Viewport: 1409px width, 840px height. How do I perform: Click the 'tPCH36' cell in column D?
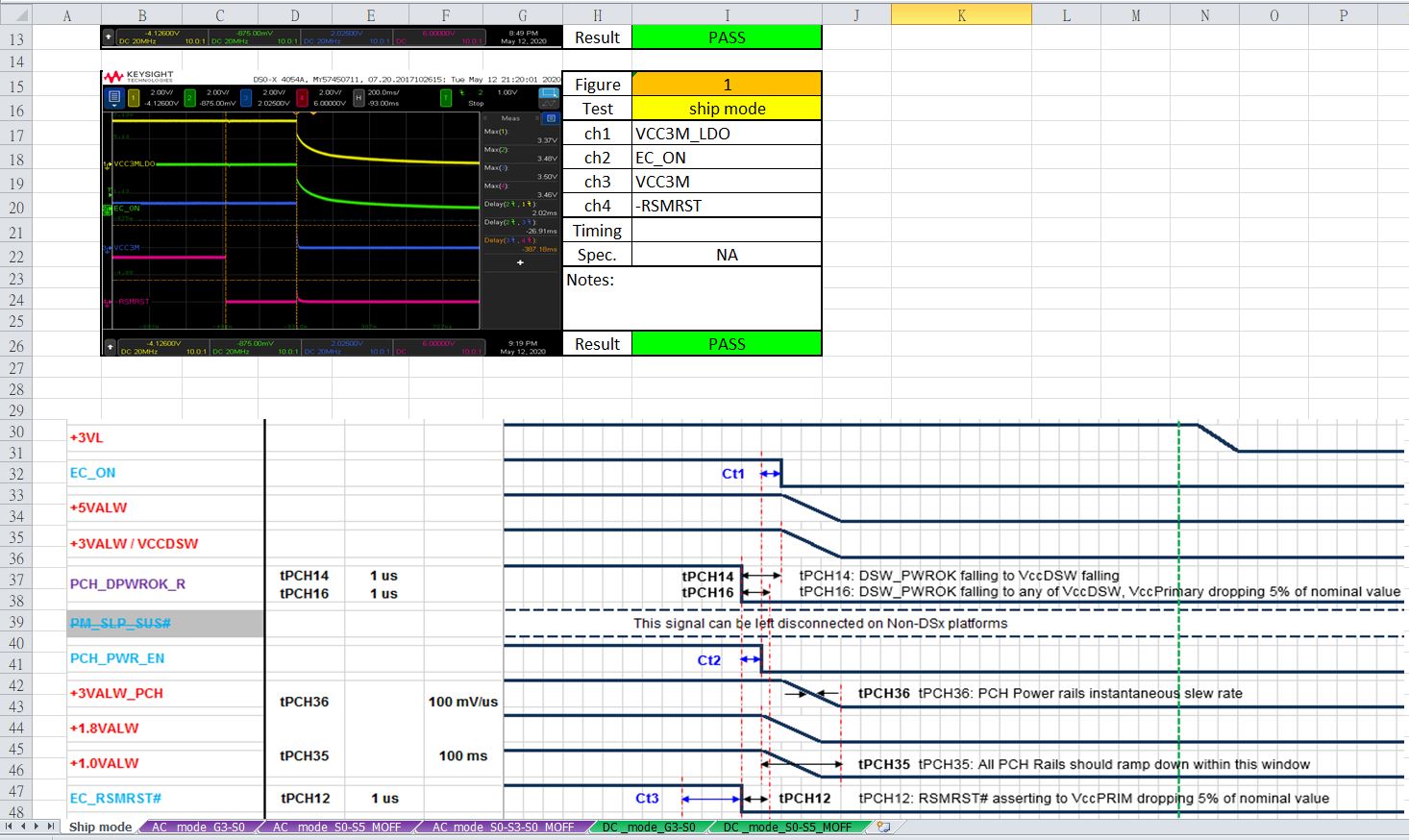point(304,702)
